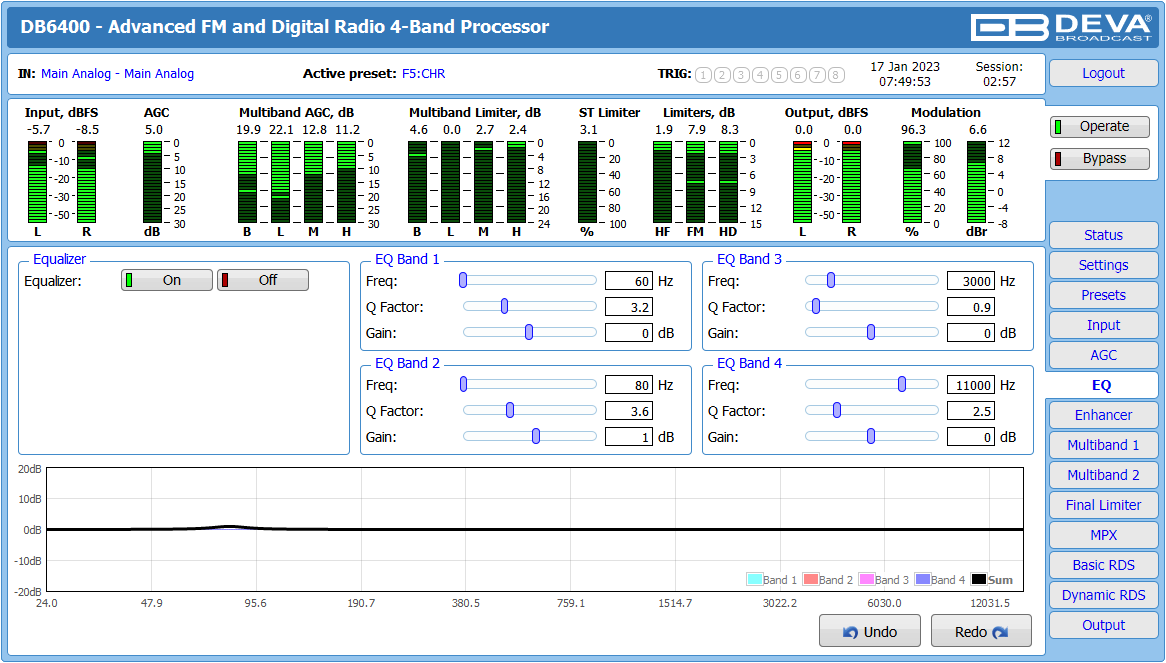Turn the Equalizer On
The width and height of the screenshot is (1166, 663).
click(x=167, y=280)
